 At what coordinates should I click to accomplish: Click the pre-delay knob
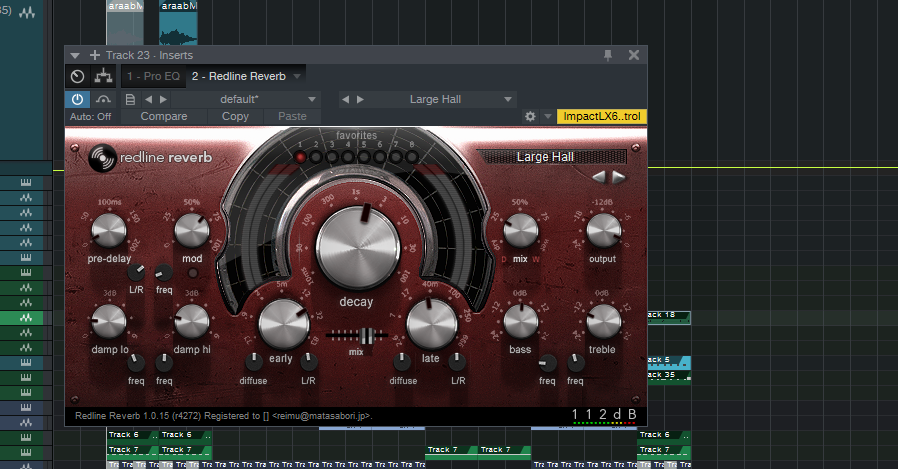click(x=109, y=231)
